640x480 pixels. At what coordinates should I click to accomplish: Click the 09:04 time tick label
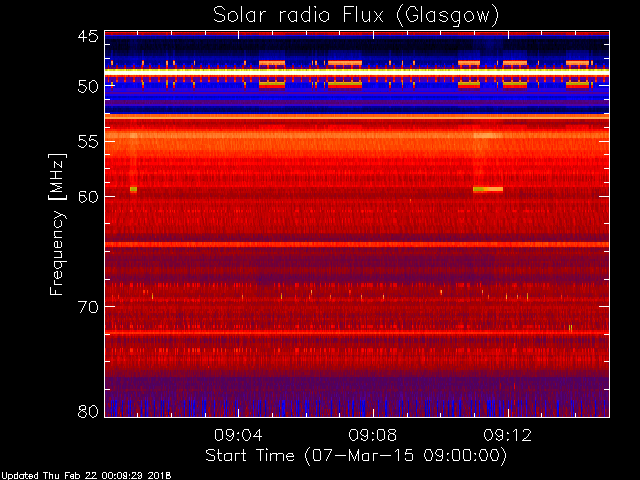click(x=238, y=435)
